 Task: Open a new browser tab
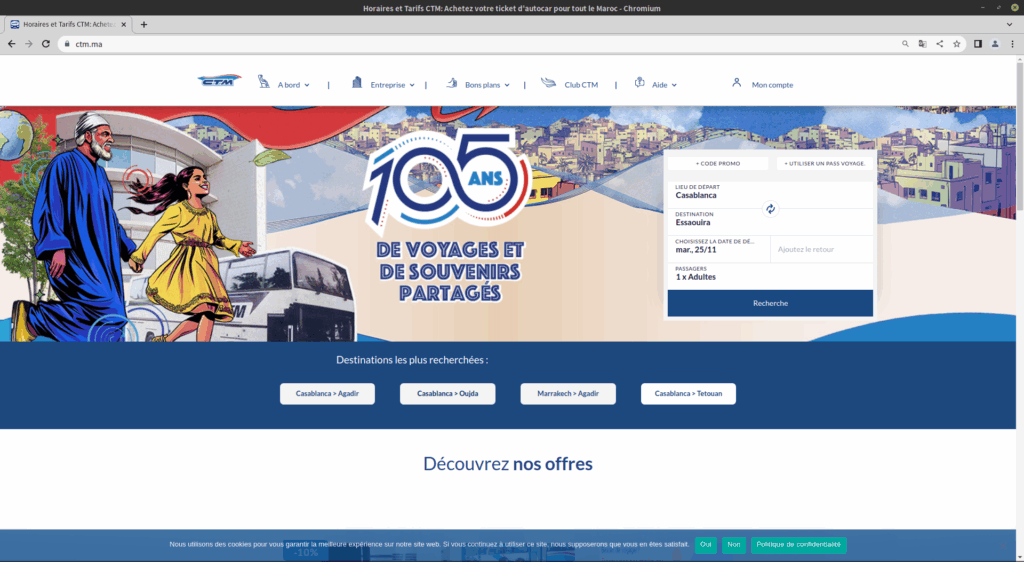(x=144, y=24)
